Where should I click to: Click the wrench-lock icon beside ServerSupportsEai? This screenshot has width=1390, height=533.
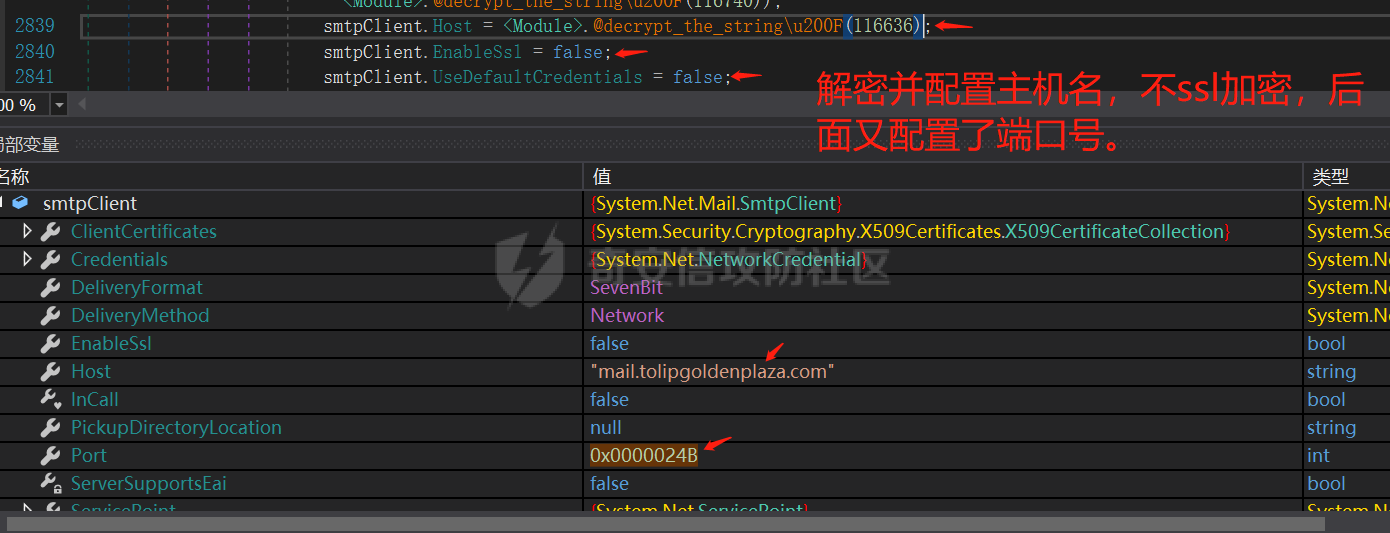click(50, 483)
